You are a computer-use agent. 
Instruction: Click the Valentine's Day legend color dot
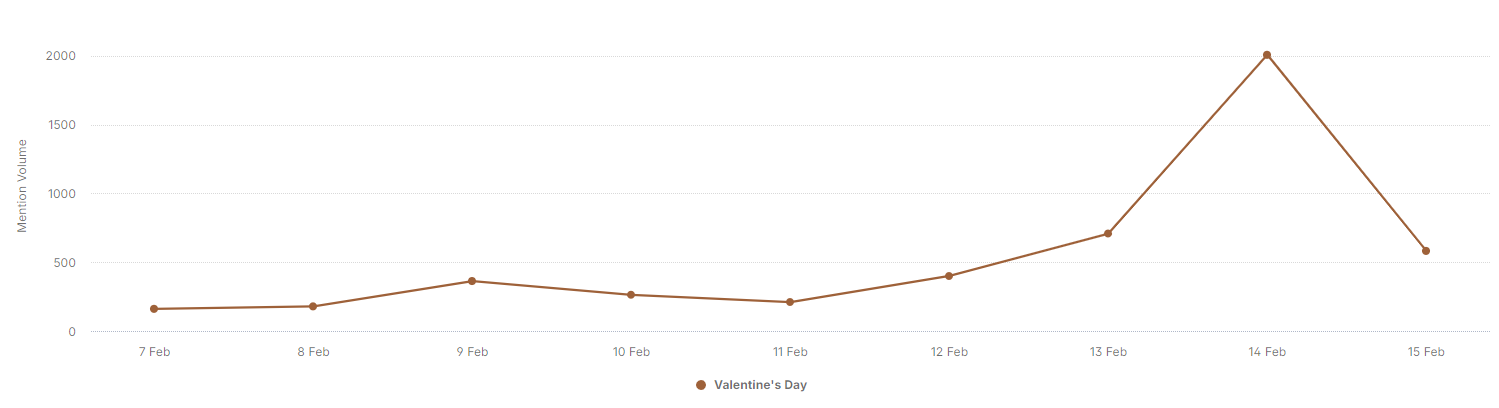click(701, 385)
